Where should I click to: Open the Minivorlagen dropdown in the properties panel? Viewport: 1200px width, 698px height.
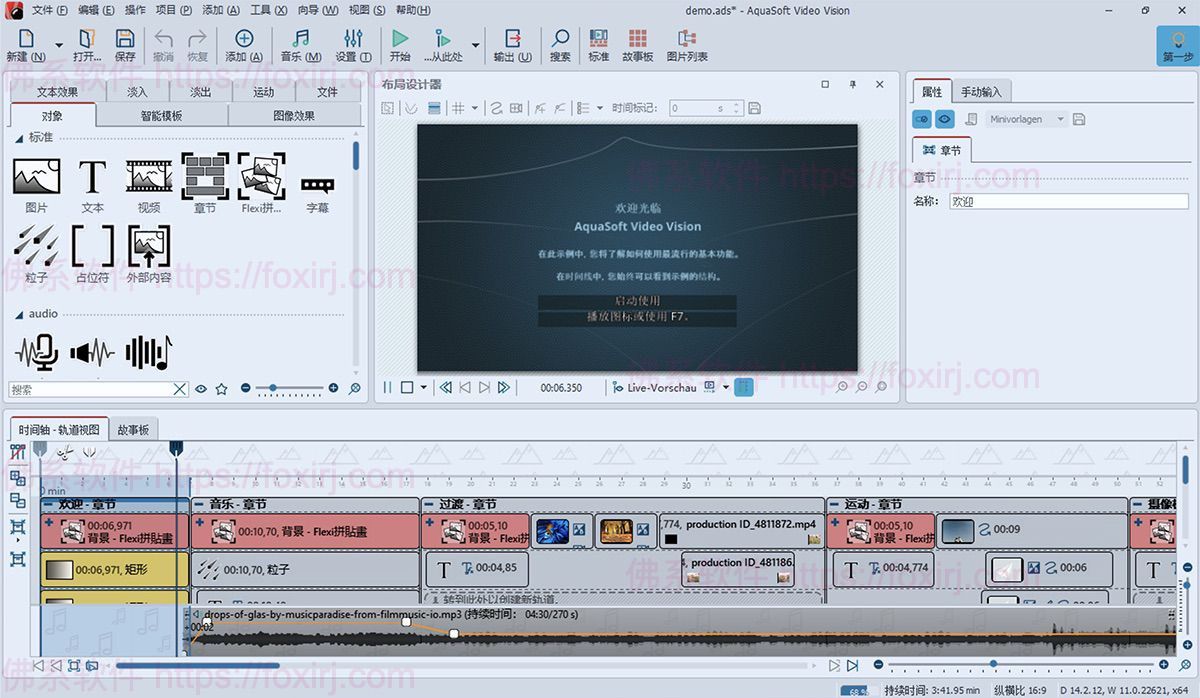(x=1062, y=118)
